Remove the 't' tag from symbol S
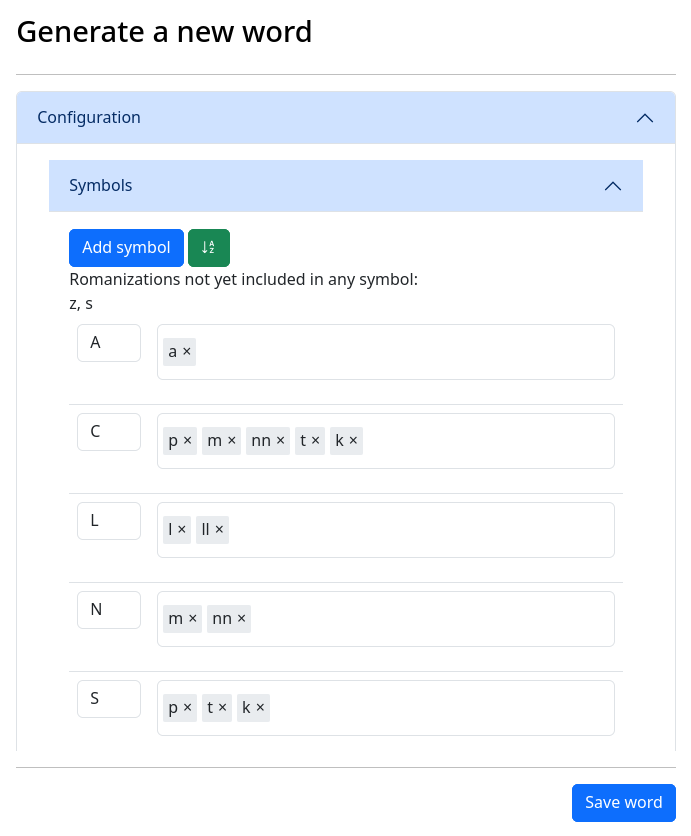The image size is (691, 836). click(x=222, y=708)
